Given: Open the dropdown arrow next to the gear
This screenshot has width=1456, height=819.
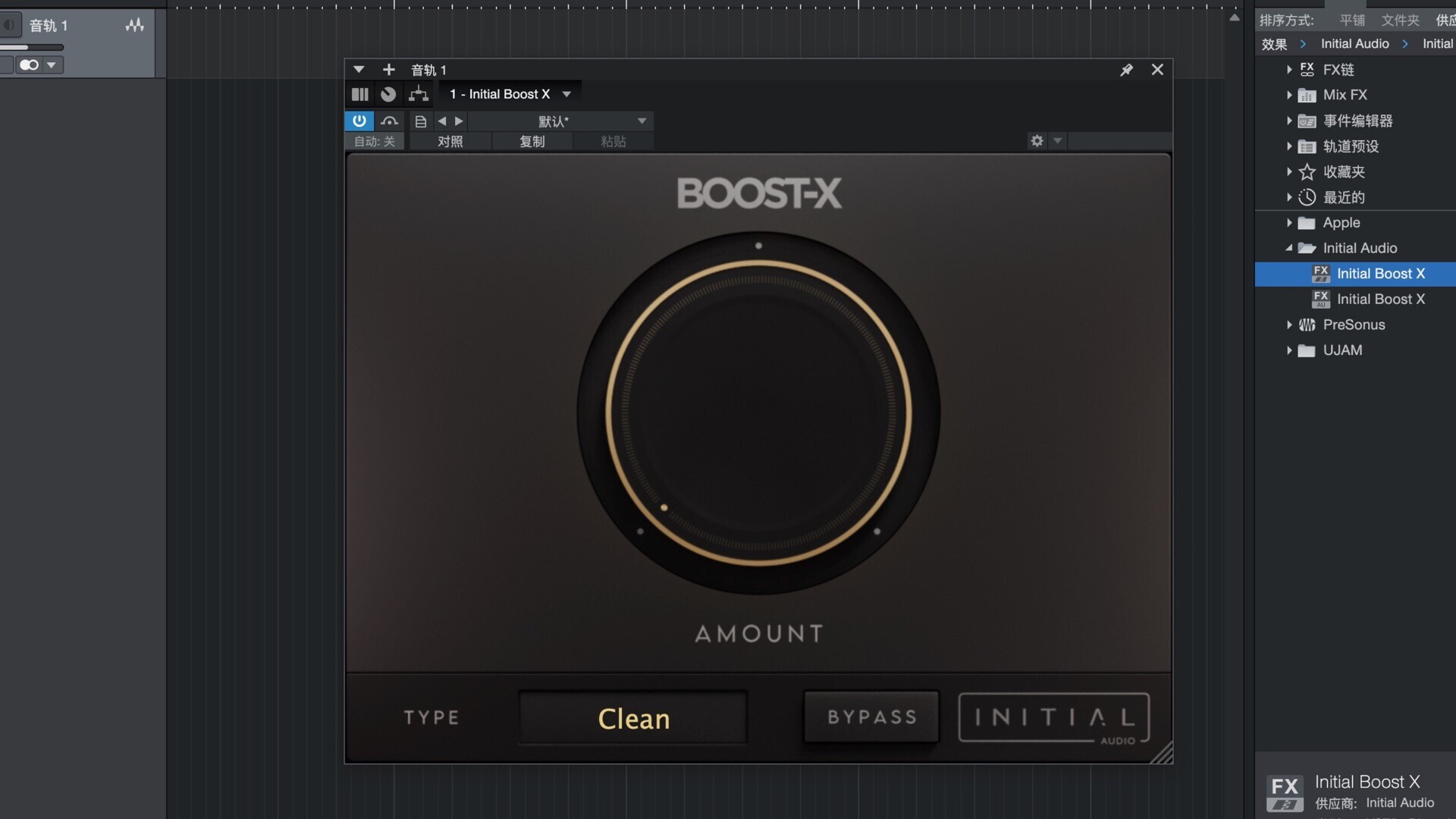Looking at the screenshot, I should coord(1058,140).
